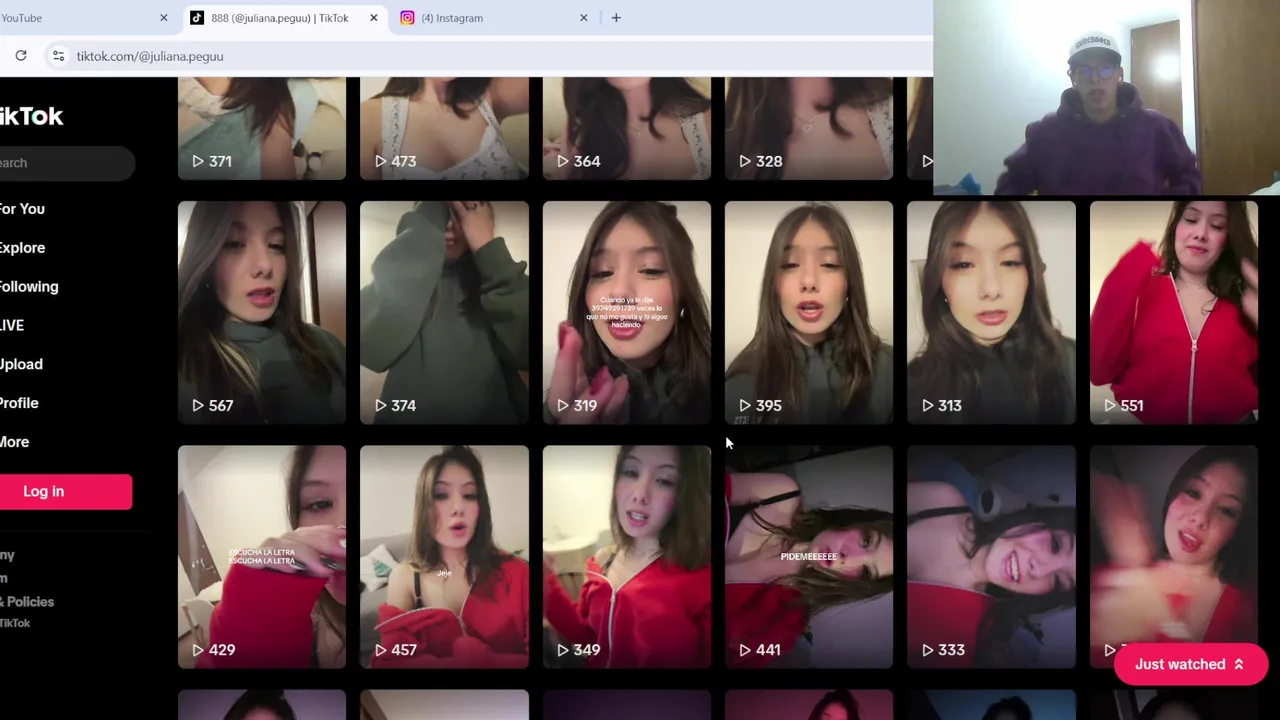Open the video with 349 views
Viewport: 1280px width, 720px height.
point(627,557)
